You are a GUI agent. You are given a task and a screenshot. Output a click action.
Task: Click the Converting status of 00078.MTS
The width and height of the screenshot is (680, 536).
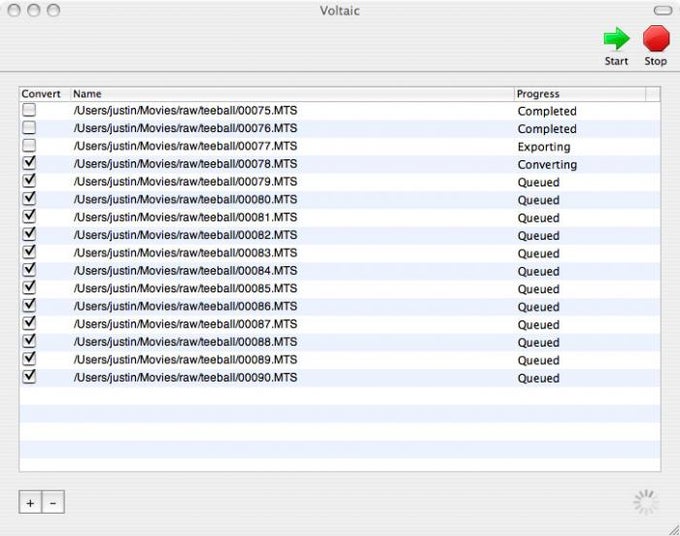pyautogui.click(x=547, y=165)
